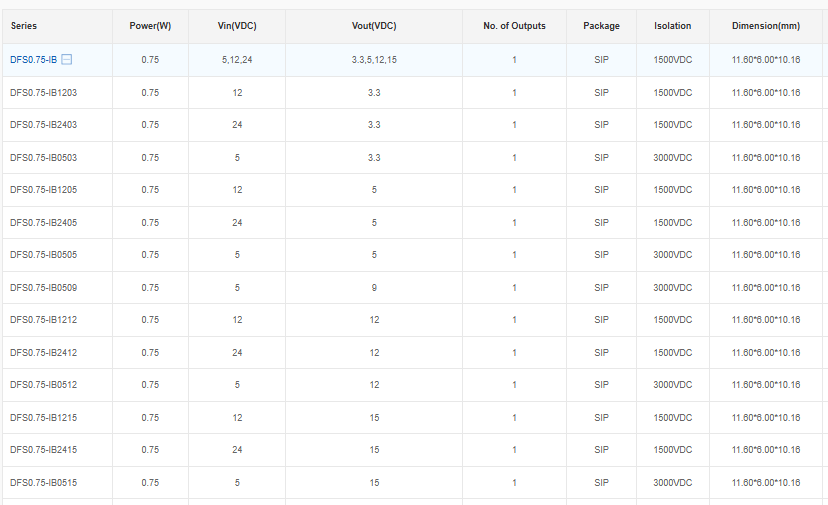This screenshot has width=828, height=505.
Task: Click the DFS0.75-IB0512 model name
Action: tap(43, 385)
